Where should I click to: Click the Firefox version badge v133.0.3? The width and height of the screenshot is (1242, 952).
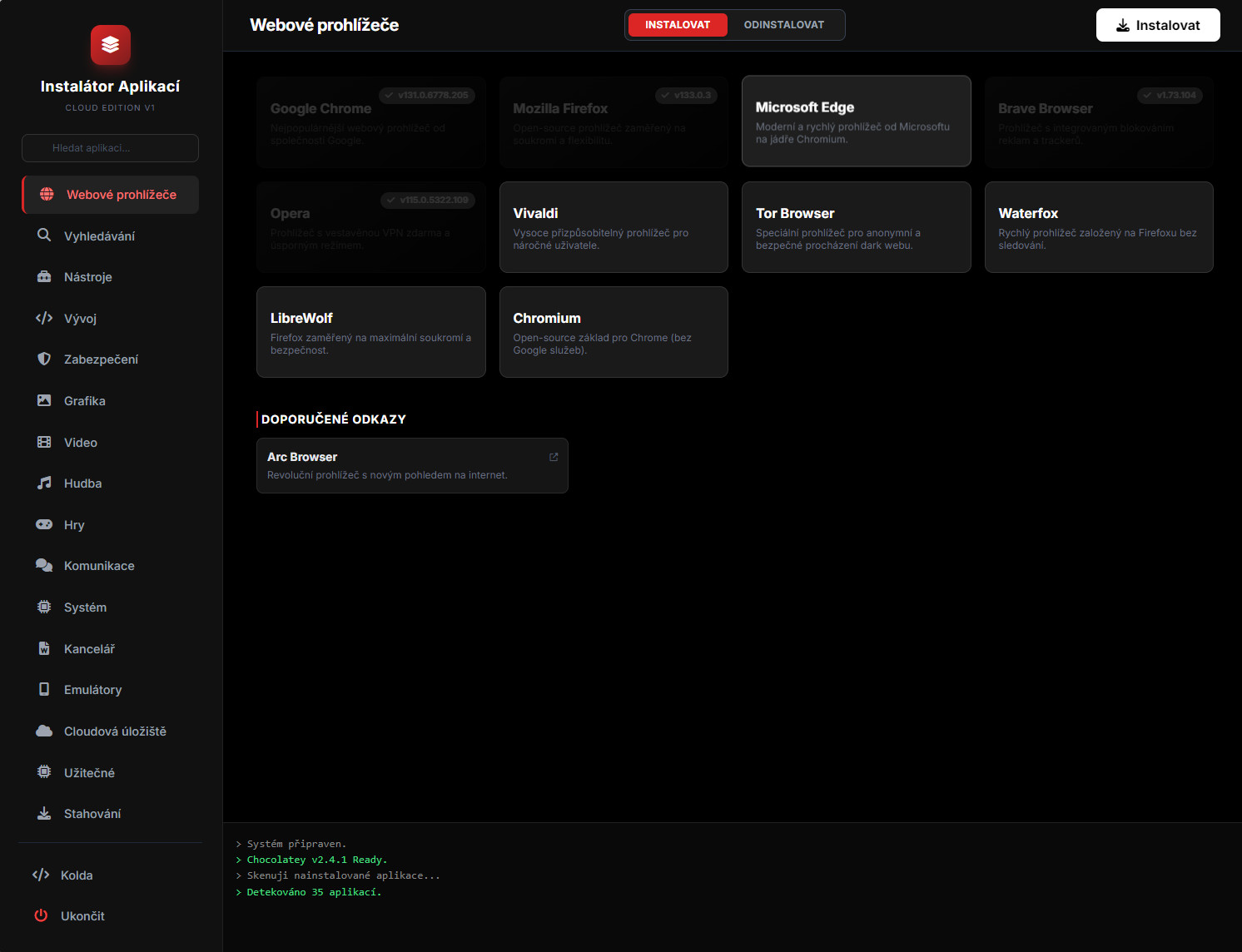click(686, 95)
